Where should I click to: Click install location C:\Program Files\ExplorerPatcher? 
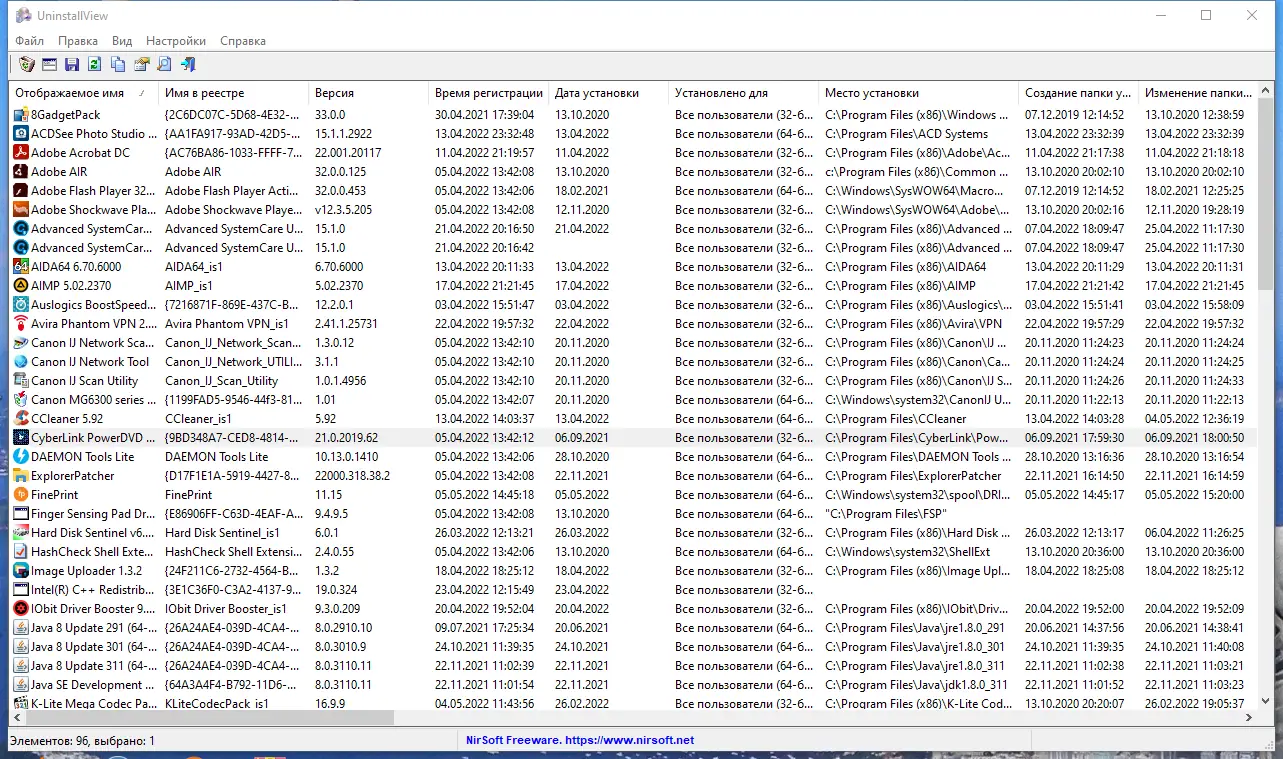913,476
